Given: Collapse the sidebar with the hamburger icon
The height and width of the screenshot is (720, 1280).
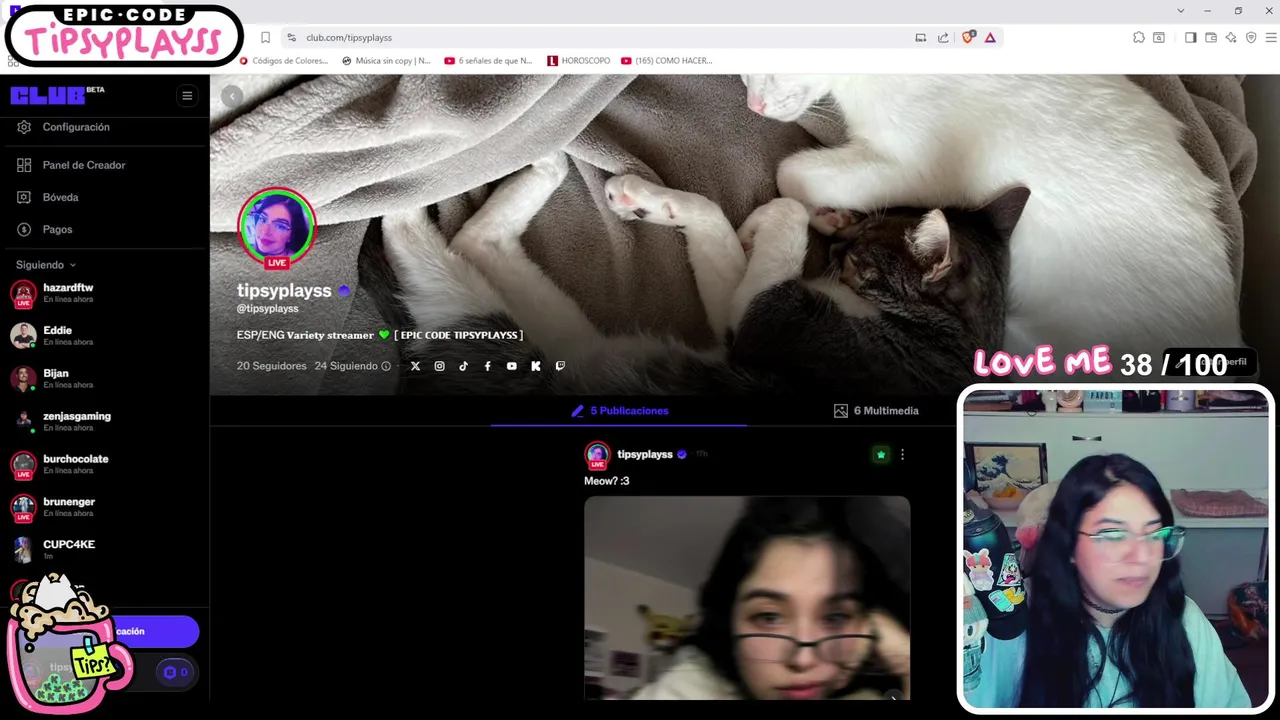Looking at the screenshot, I should pyautogui.click(x=186, y=96).
